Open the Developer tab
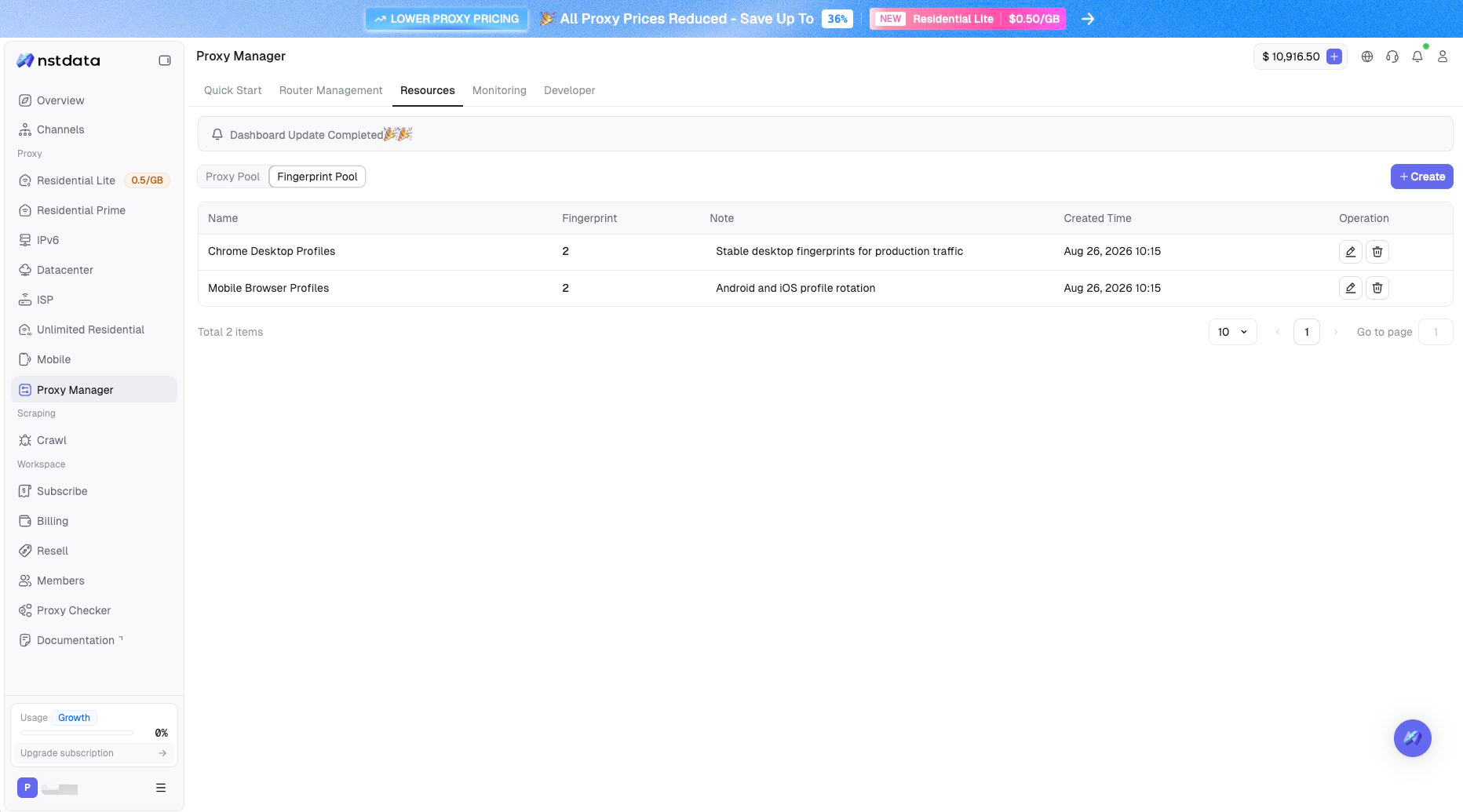Image resolution: width=1463 pixels, height=812 pixels. [569, 90]
